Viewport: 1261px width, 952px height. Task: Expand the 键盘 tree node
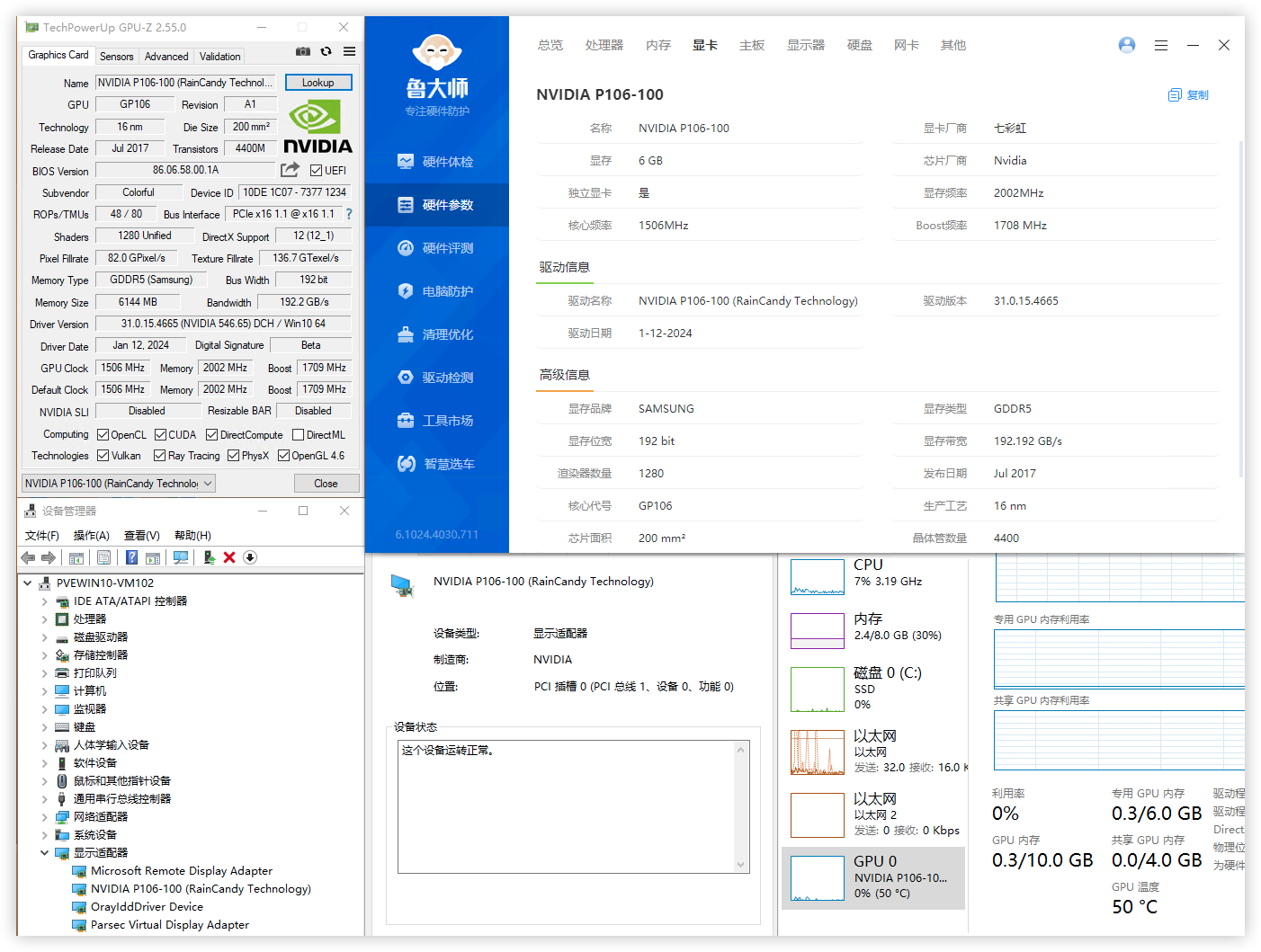coord(44,726)
